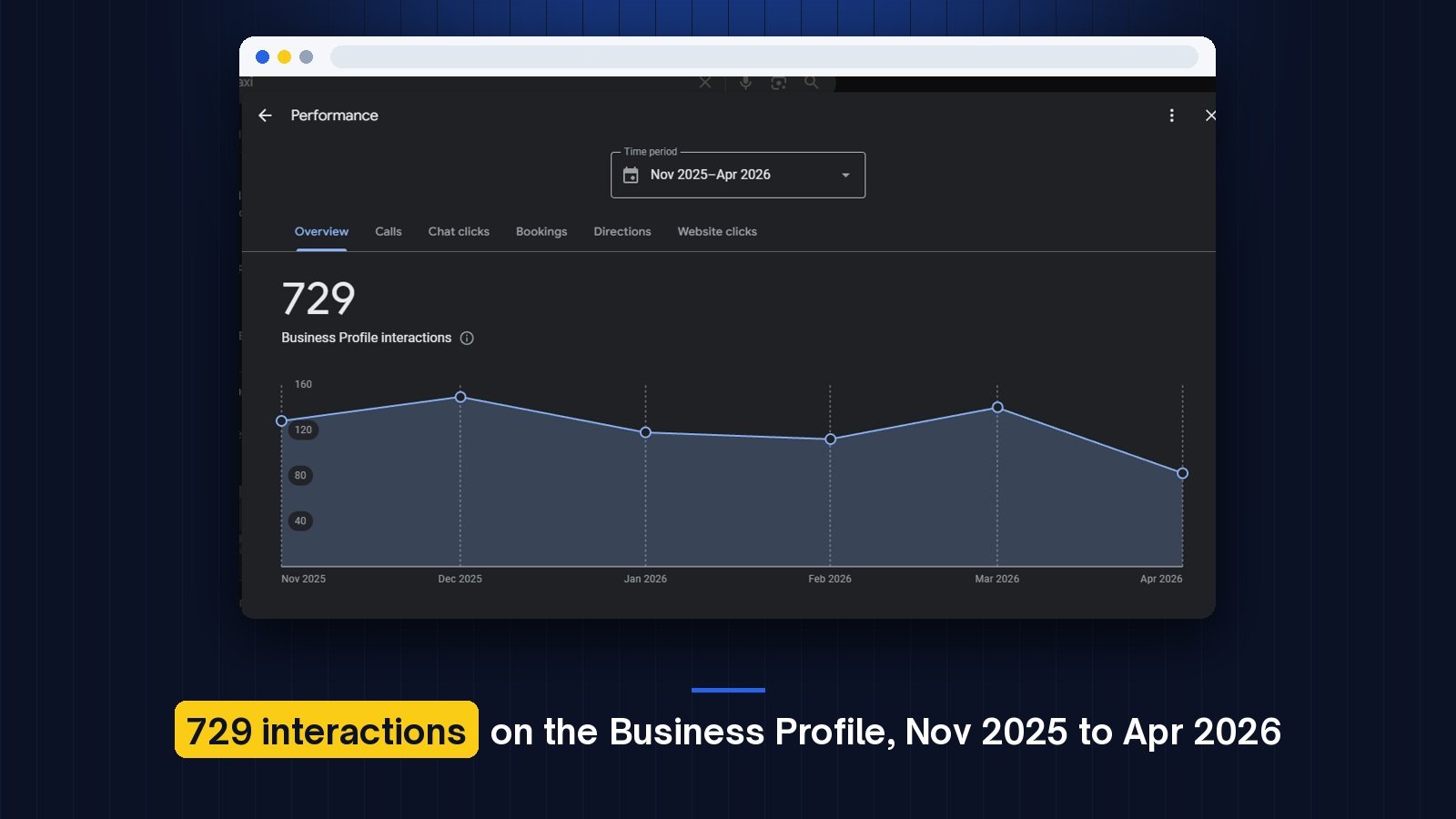Click the Business Profile interactions label
This screenshot has height=819, width=1456.
point(366,338)
